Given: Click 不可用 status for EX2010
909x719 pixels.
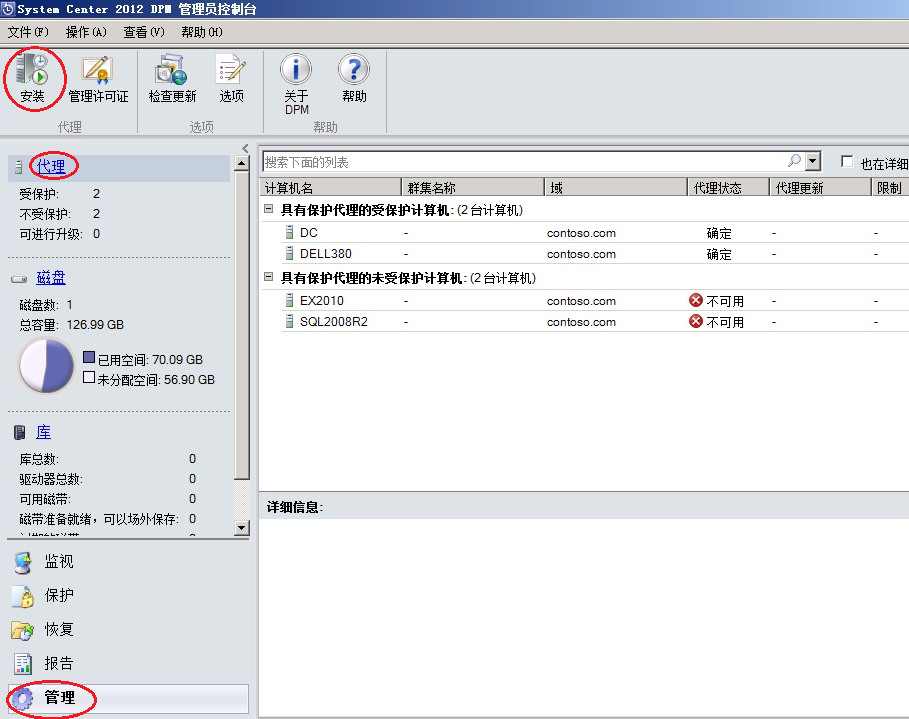Looking at the screenshot, I should click(x=725, y=301).
